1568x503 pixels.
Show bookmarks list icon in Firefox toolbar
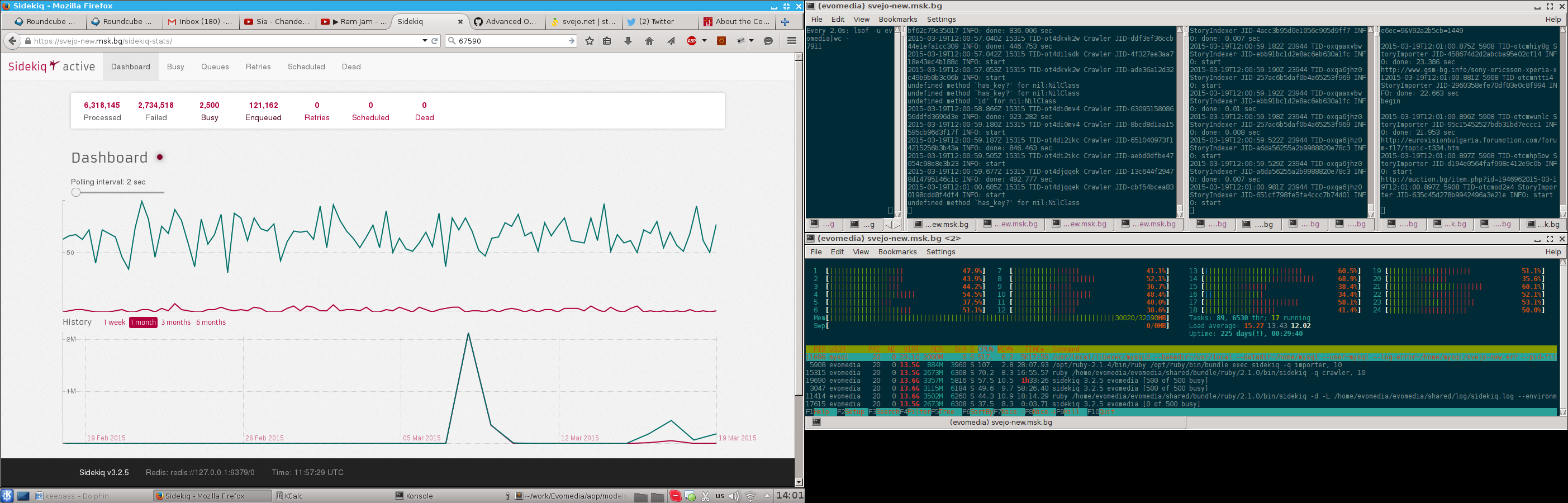tap(607, 41)
